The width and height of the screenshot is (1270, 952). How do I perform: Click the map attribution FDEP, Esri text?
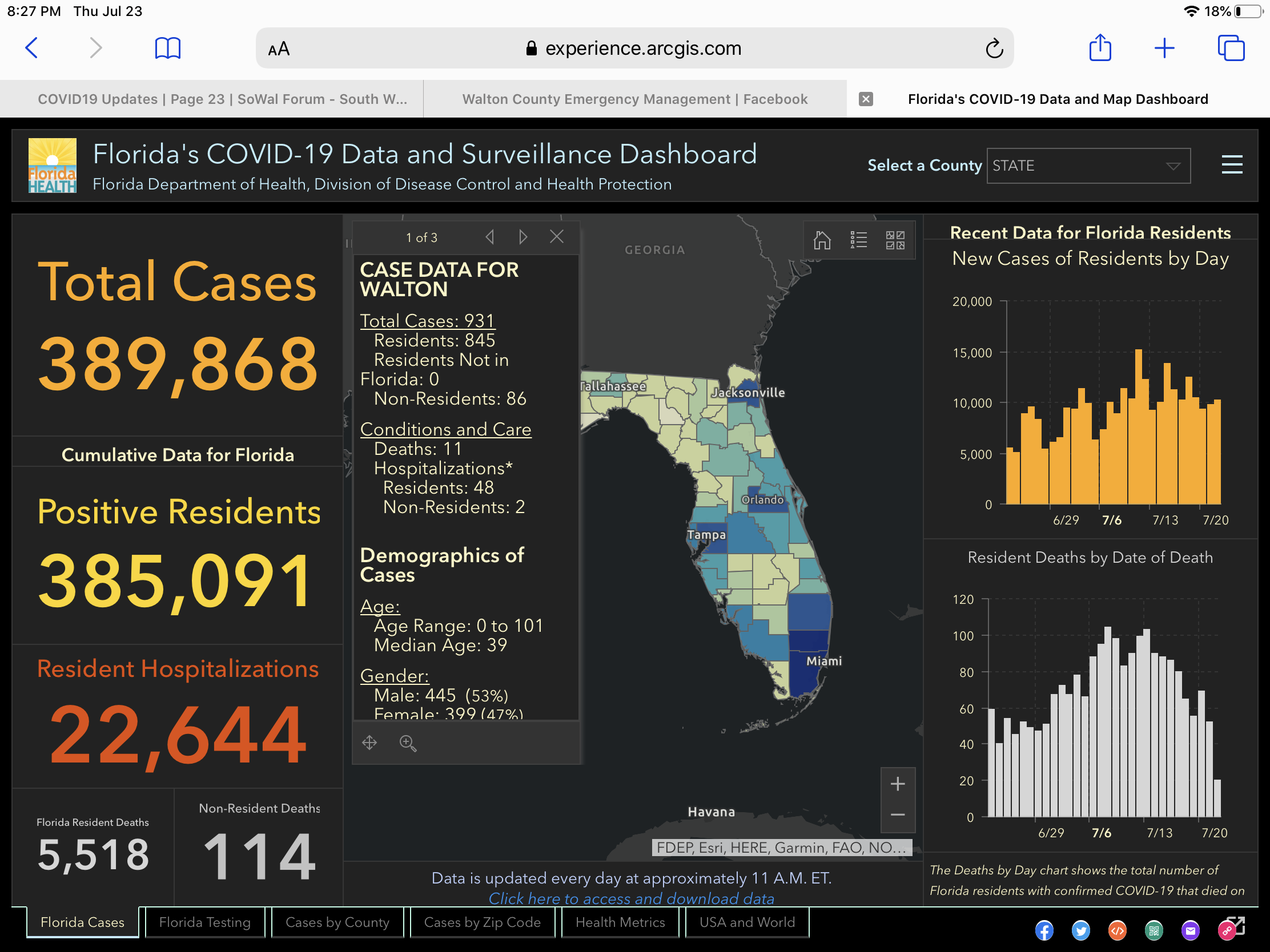(x=781, y=848)
